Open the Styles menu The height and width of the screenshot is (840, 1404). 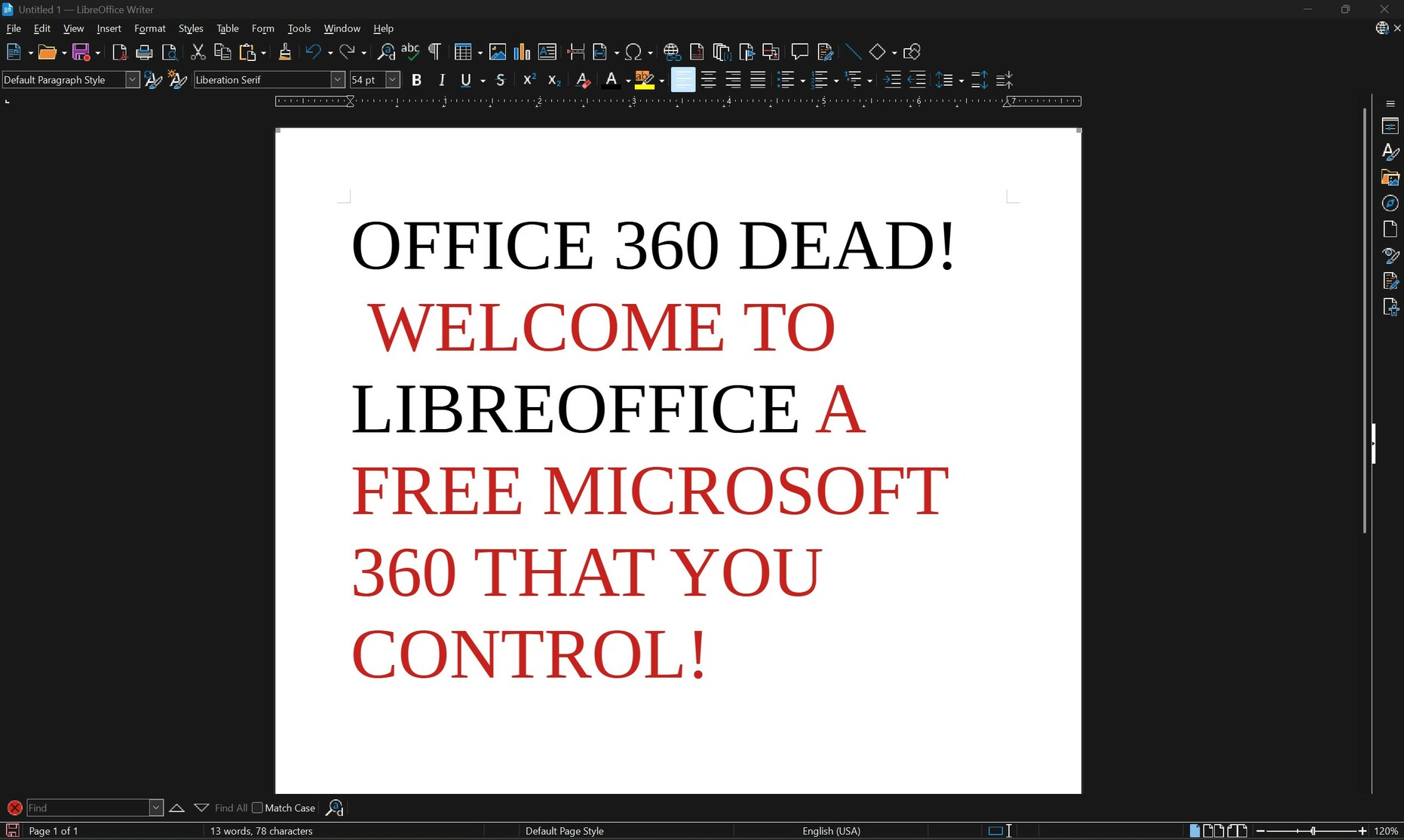191,29
